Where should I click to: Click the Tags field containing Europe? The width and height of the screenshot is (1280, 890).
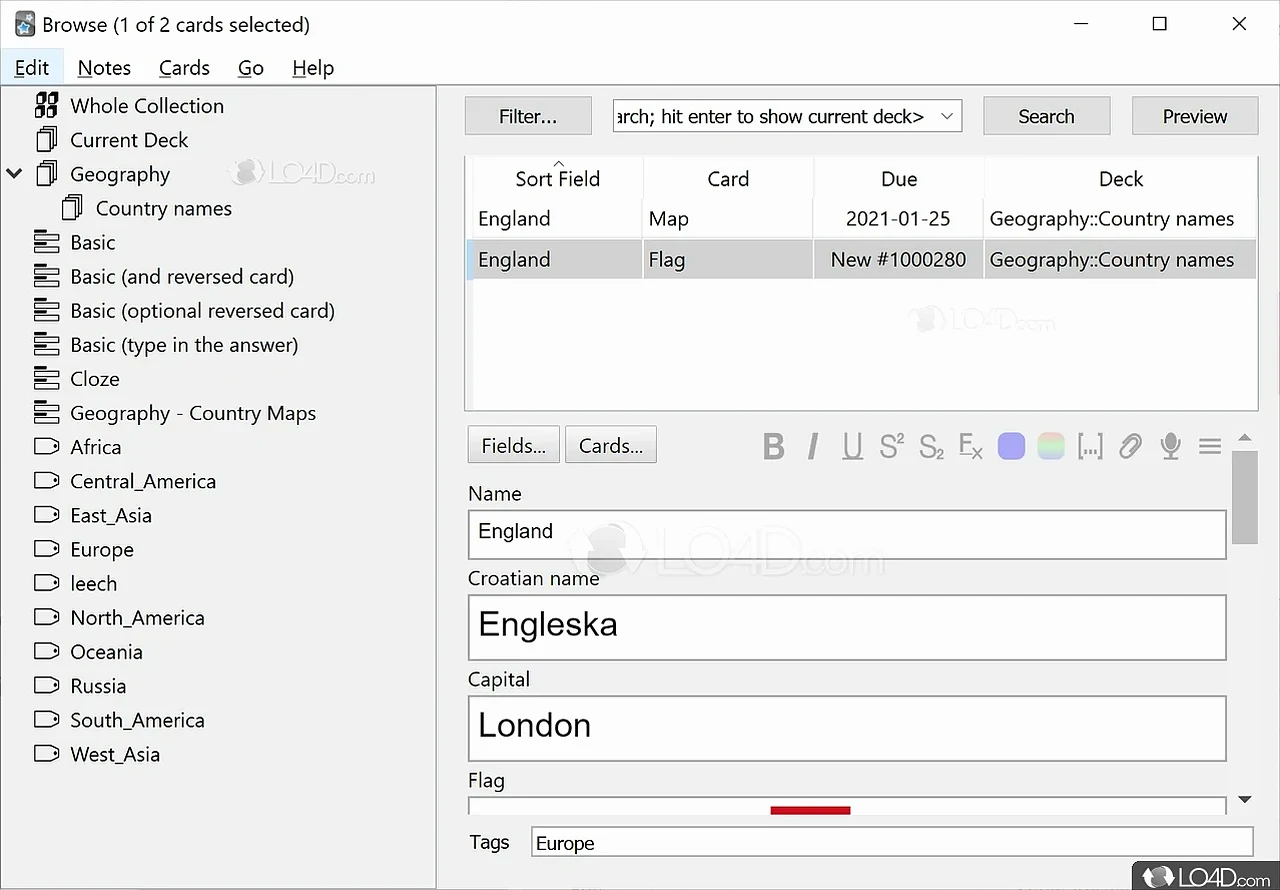point(892,843)
